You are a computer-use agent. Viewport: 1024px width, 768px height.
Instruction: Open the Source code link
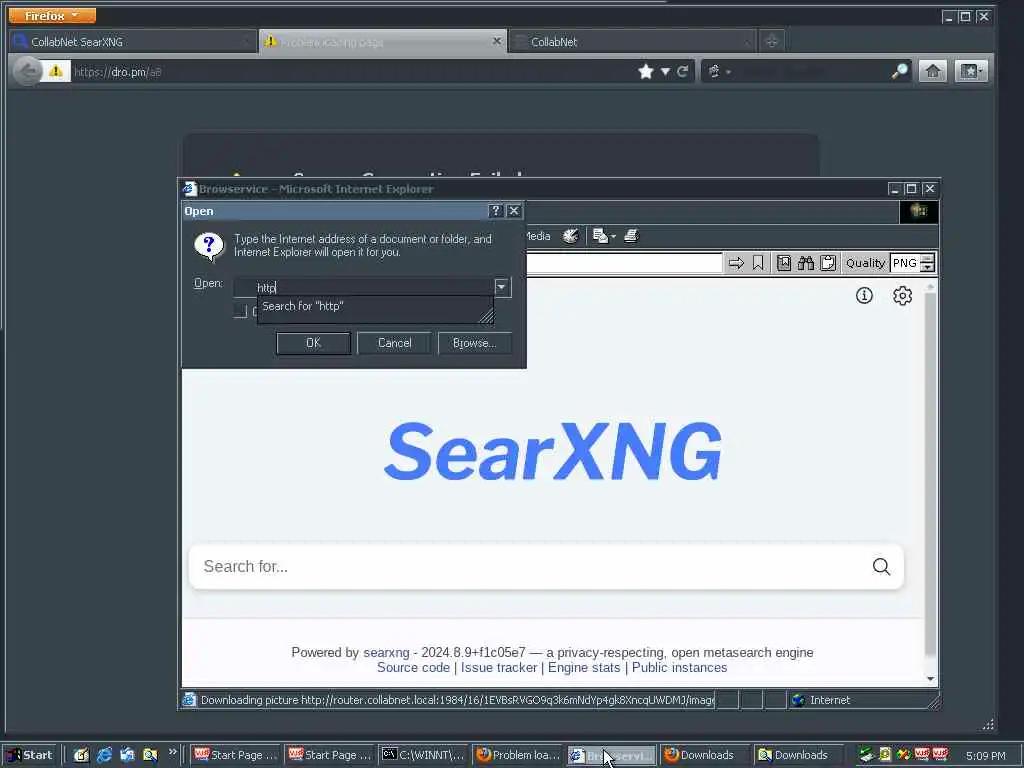(413, 667)
